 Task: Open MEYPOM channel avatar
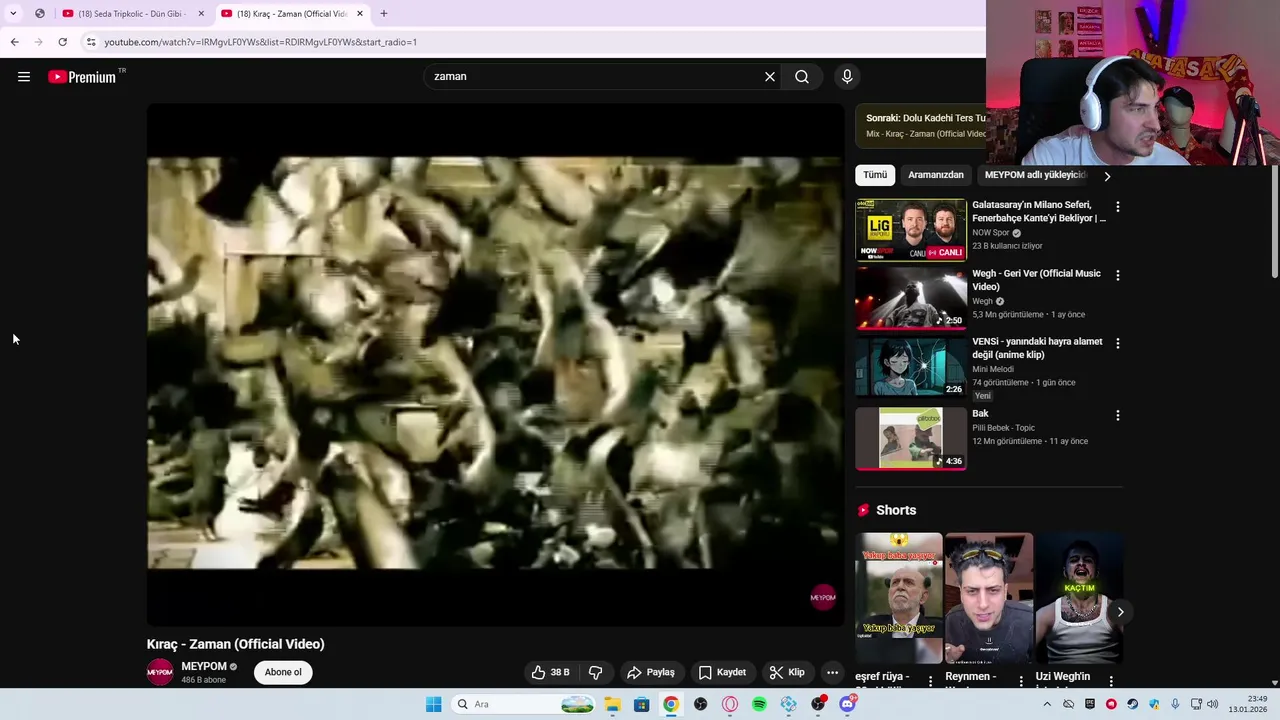[160, 673]
